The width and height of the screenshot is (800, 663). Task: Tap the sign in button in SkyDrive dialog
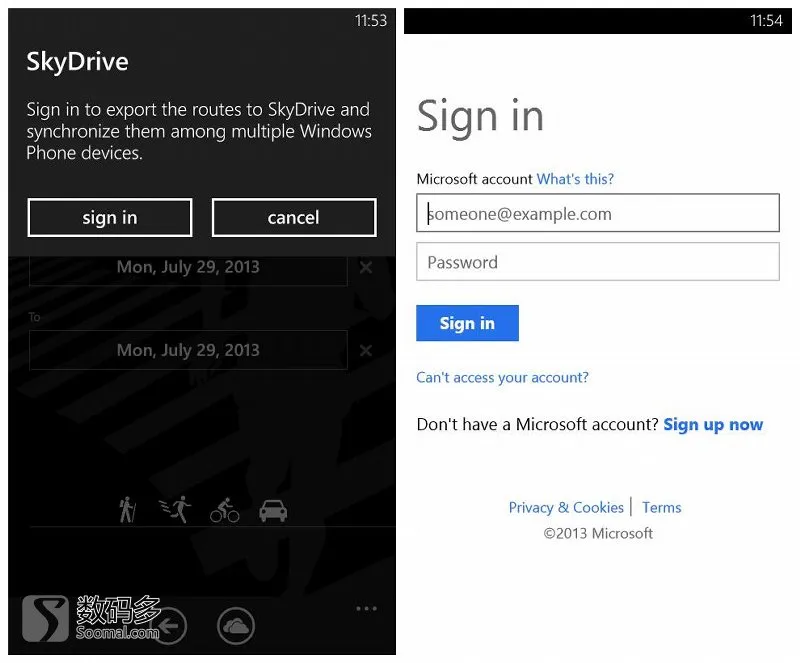[x=110, y=218]
